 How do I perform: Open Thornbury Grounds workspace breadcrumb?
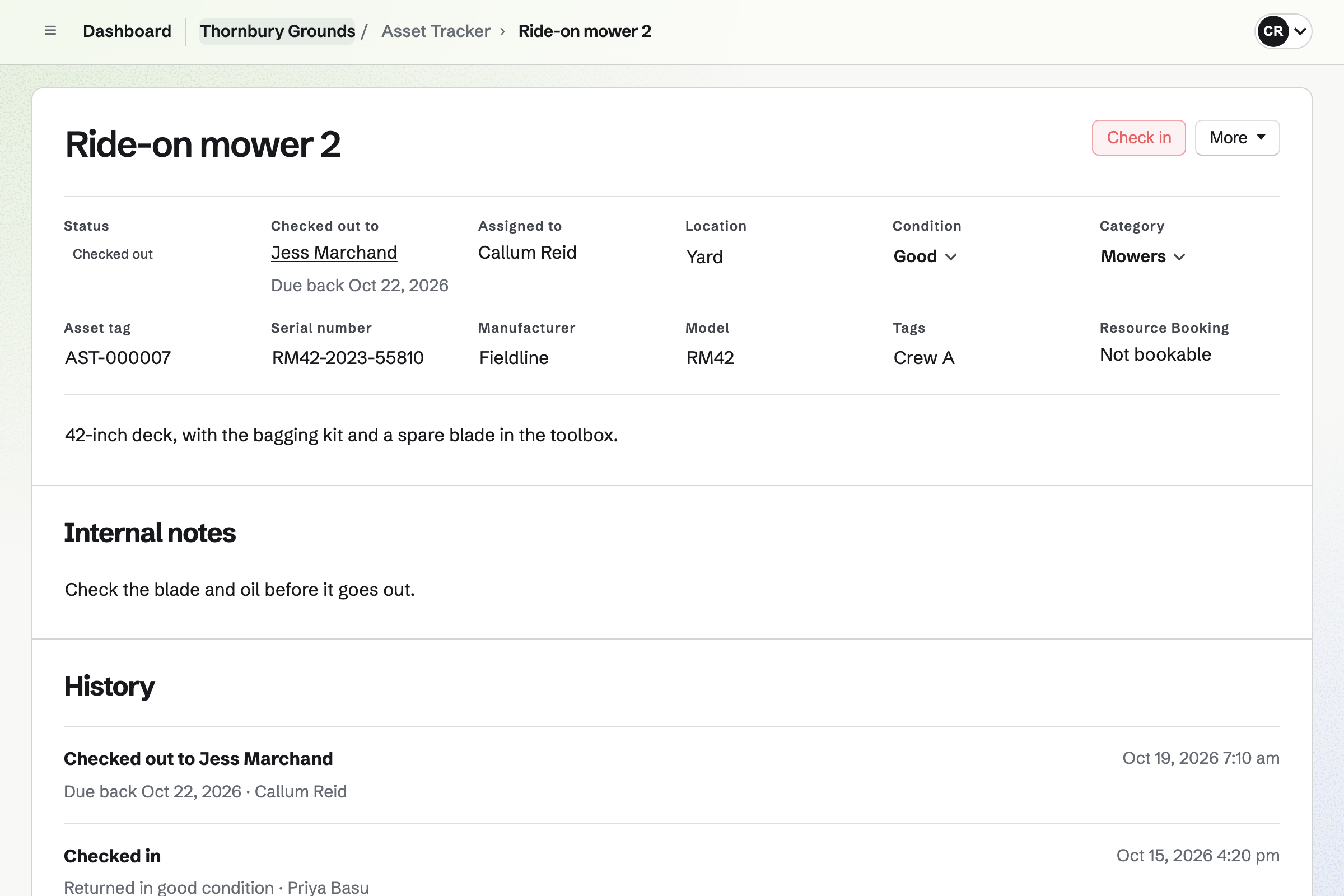(277, 31)
